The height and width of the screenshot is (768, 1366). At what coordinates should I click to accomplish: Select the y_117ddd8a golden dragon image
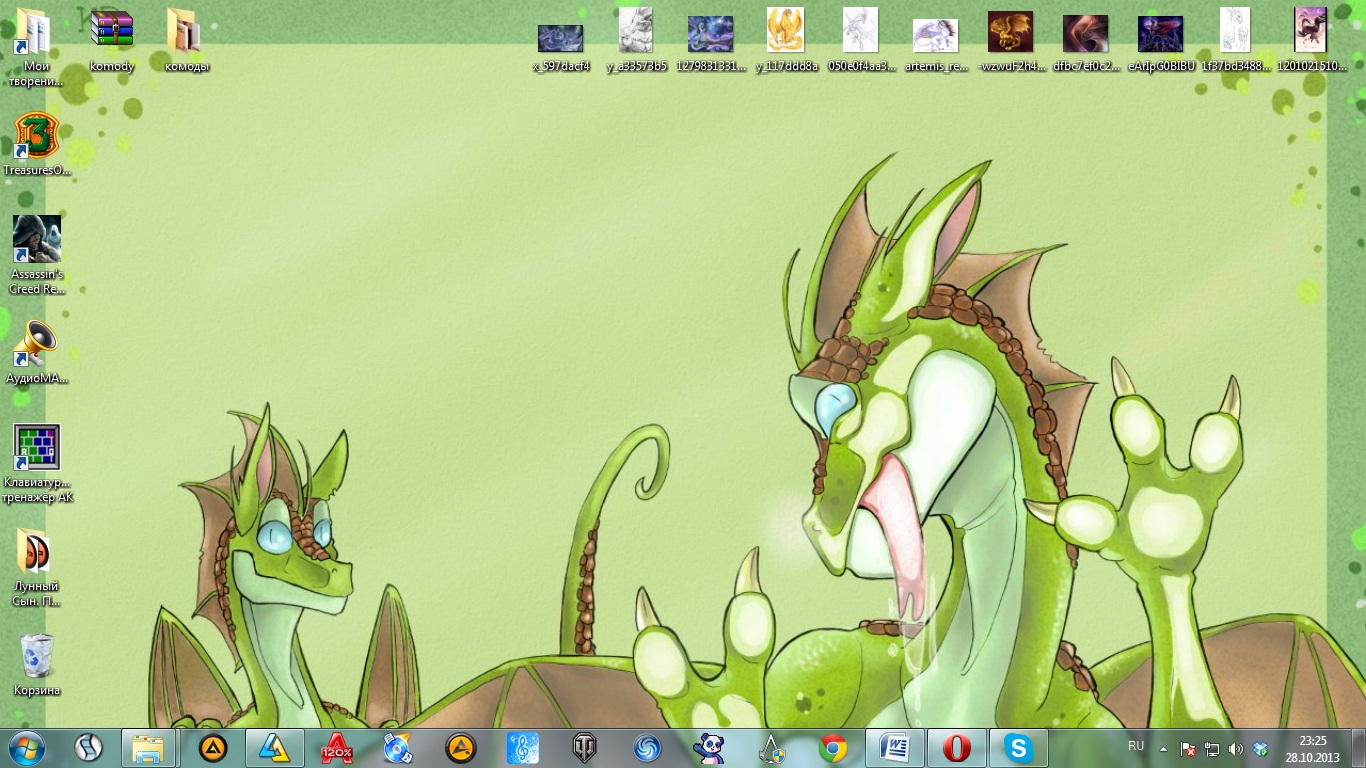pos(786,41)
